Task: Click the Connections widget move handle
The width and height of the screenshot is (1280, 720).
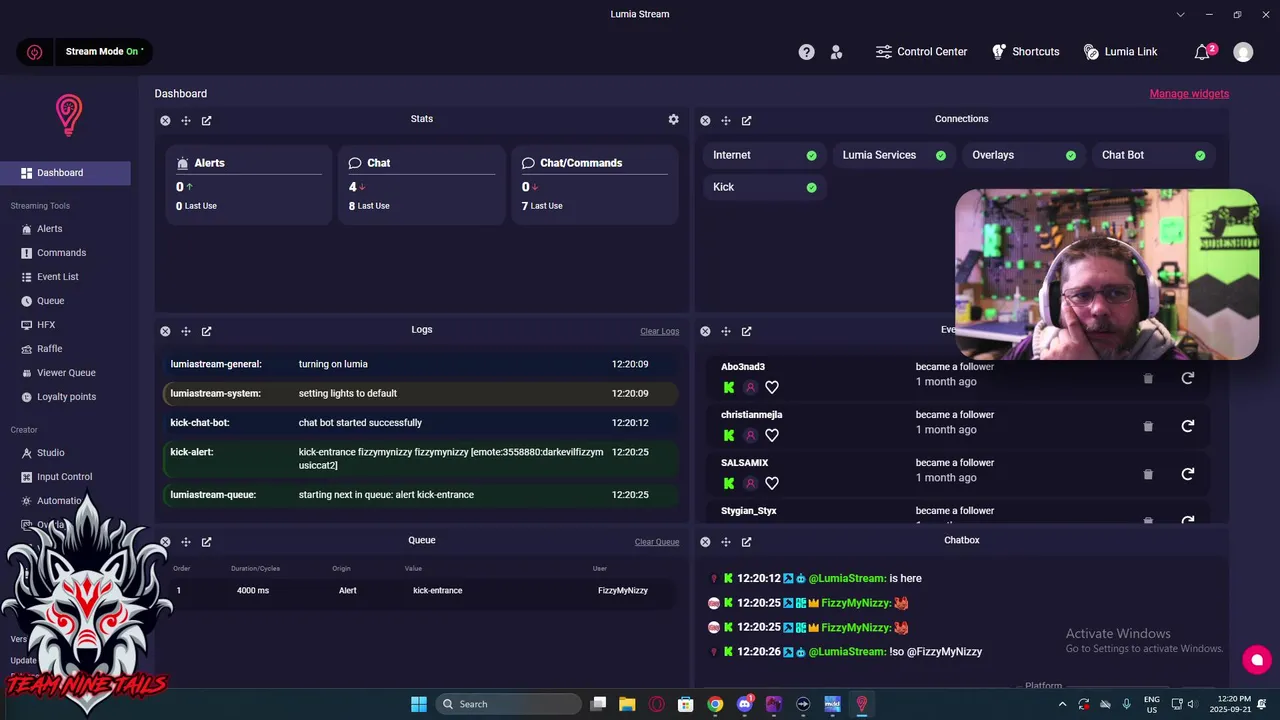Action: click(726, 121)
